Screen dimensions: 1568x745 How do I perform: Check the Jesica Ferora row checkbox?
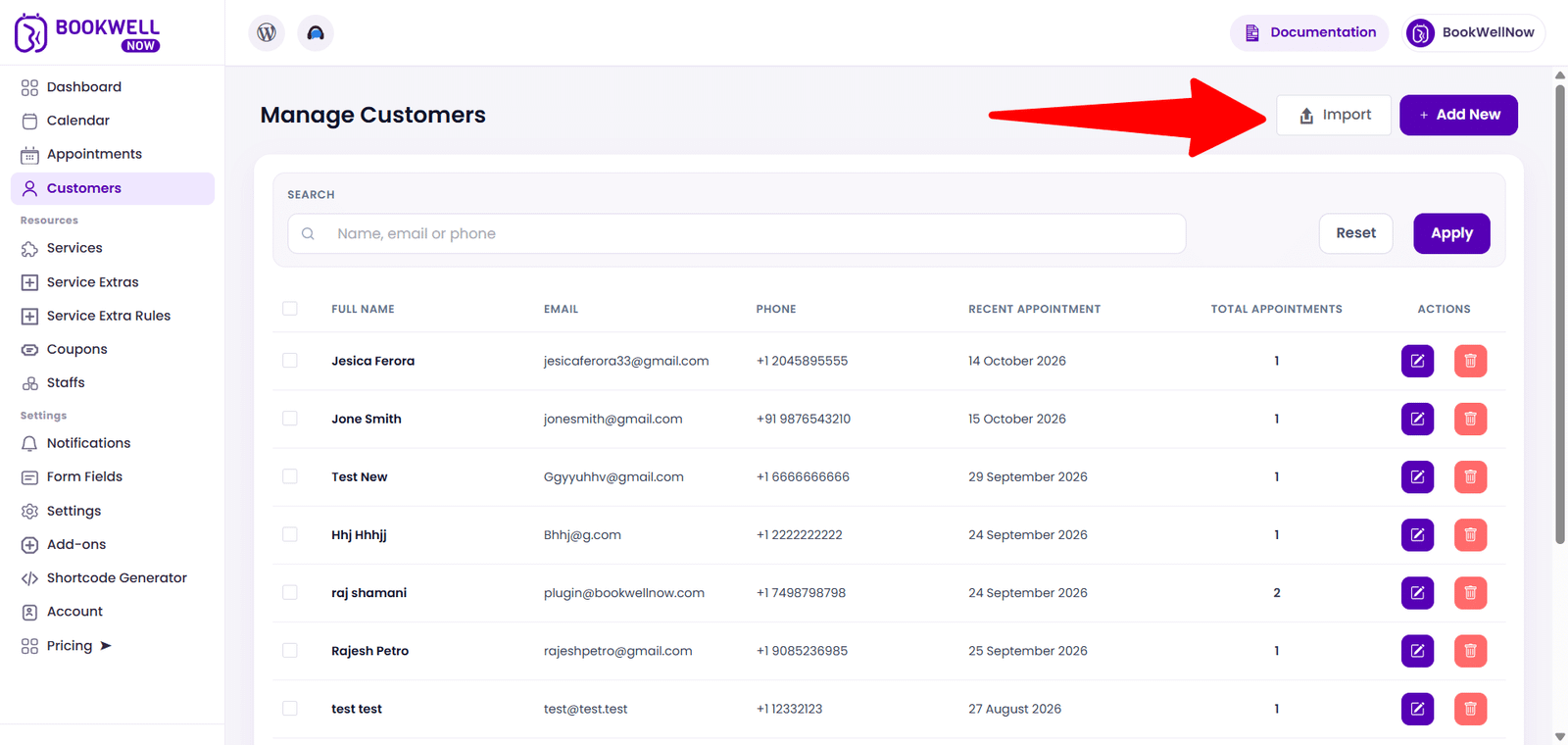click(x=290, y=360)
